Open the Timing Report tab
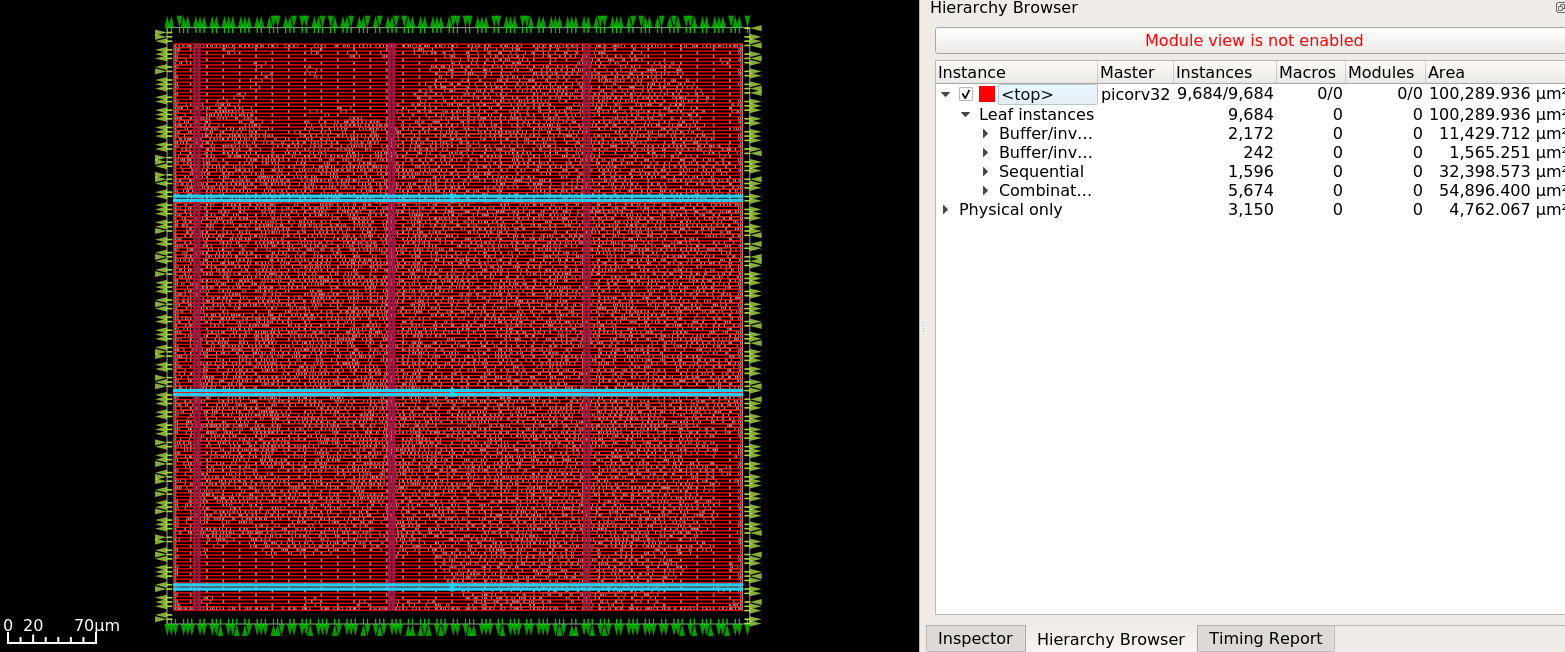The width and height of the screenshot is (1565, 652). point(1265,637)
